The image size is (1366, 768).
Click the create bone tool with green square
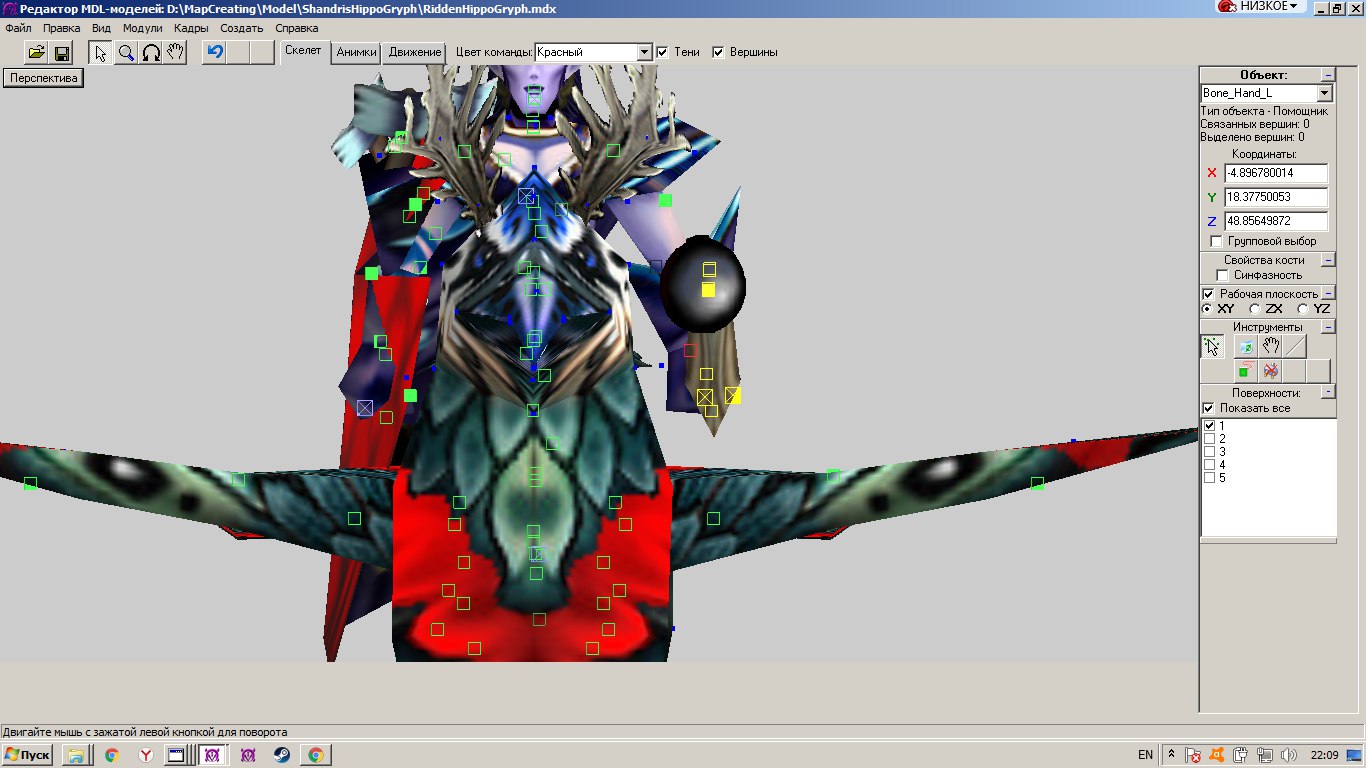click(x=1245, y=371)
